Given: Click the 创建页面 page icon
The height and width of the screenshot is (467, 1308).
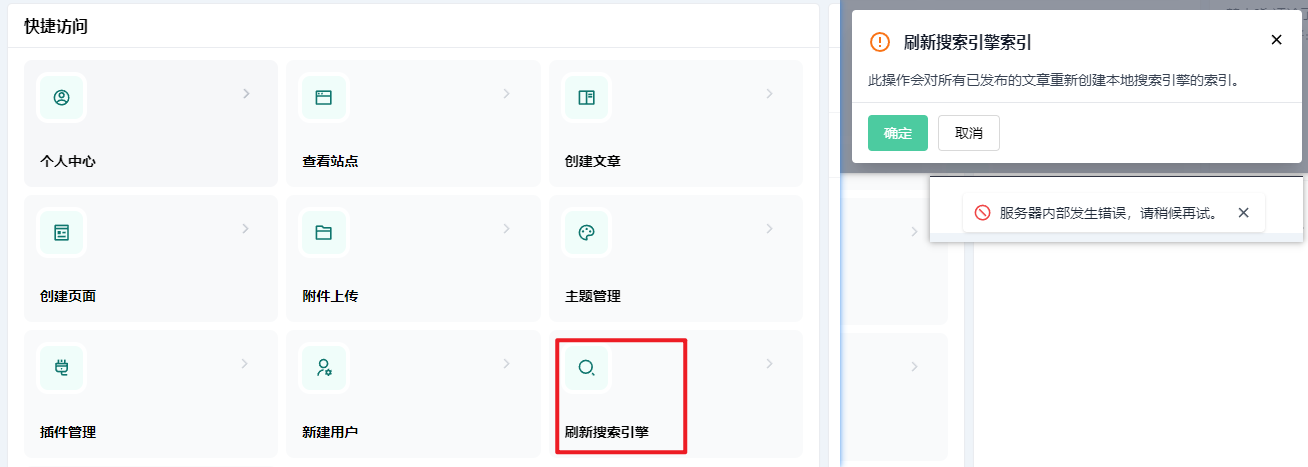Looking at the screenshot, I should [x=61, y=232].
